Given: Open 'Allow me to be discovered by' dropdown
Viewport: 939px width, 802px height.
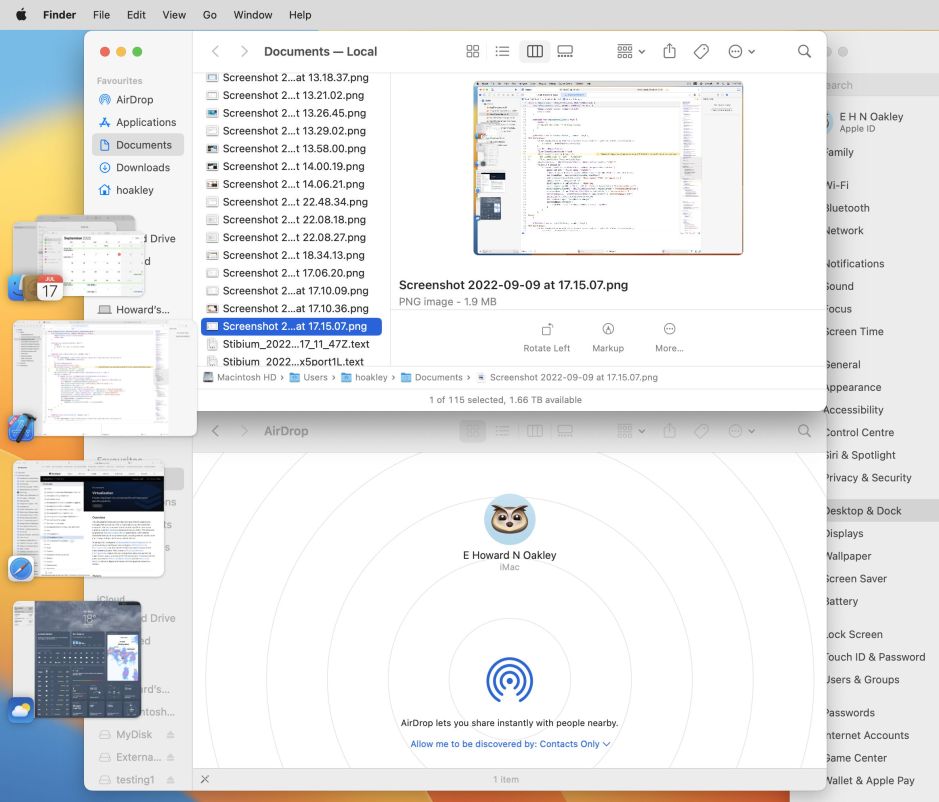Looking at the screenshot, I should (x=510, y=744).
